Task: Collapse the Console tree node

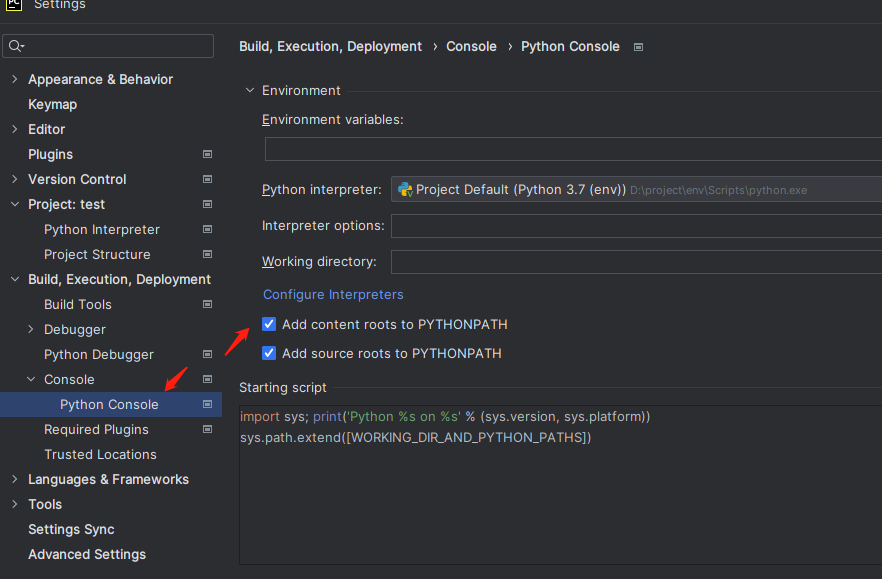Action: pyautogui.click(x=31, y=379)
